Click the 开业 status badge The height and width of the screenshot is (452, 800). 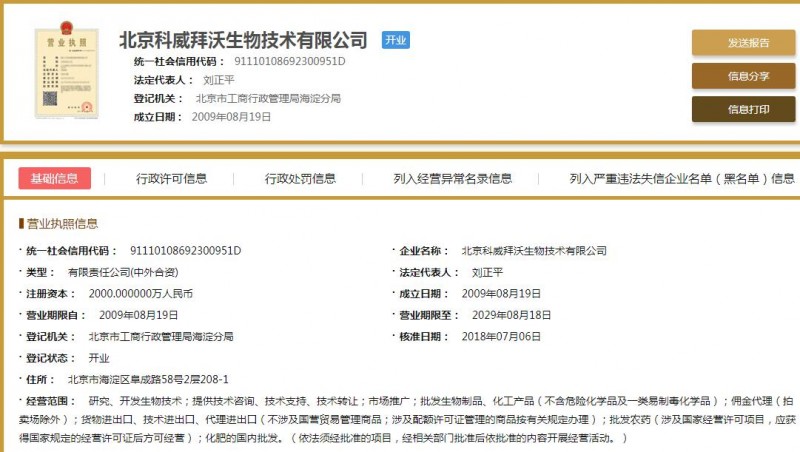coord(395,40)
